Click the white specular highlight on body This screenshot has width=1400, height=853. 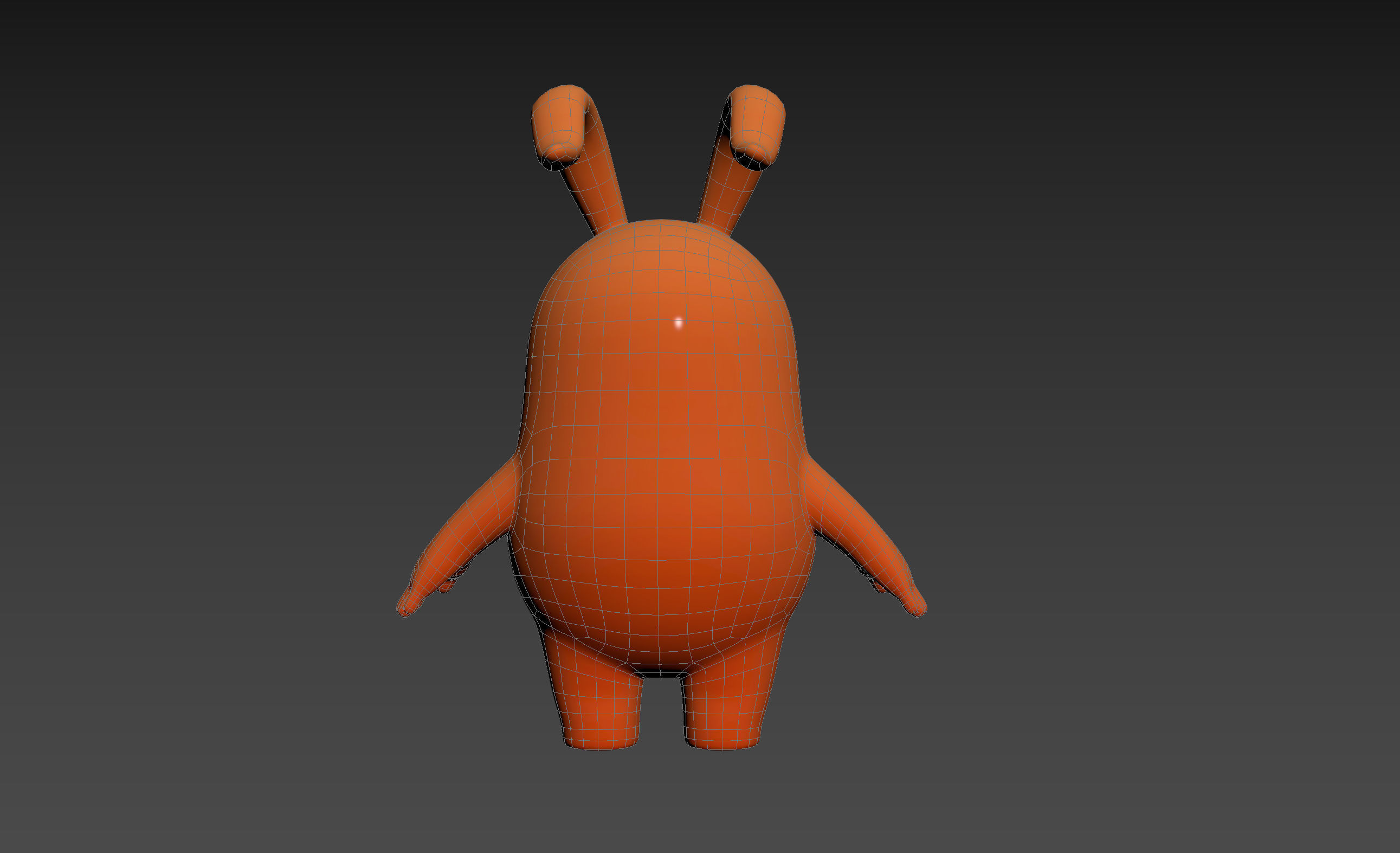coord(678,323)
